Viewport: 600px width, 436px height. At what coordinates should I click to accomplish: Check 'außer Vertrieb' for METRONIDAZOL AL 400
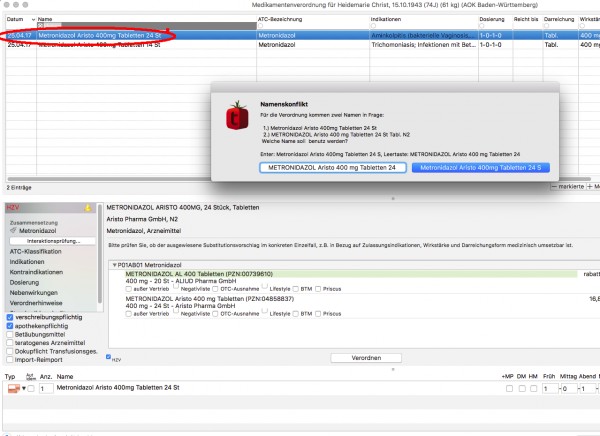coord(129,289)
